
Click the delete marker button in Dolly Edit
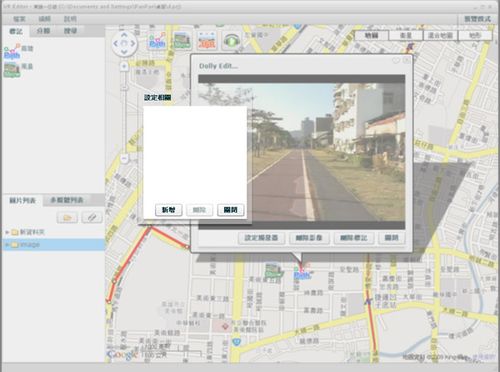click(x=353, y=238)
